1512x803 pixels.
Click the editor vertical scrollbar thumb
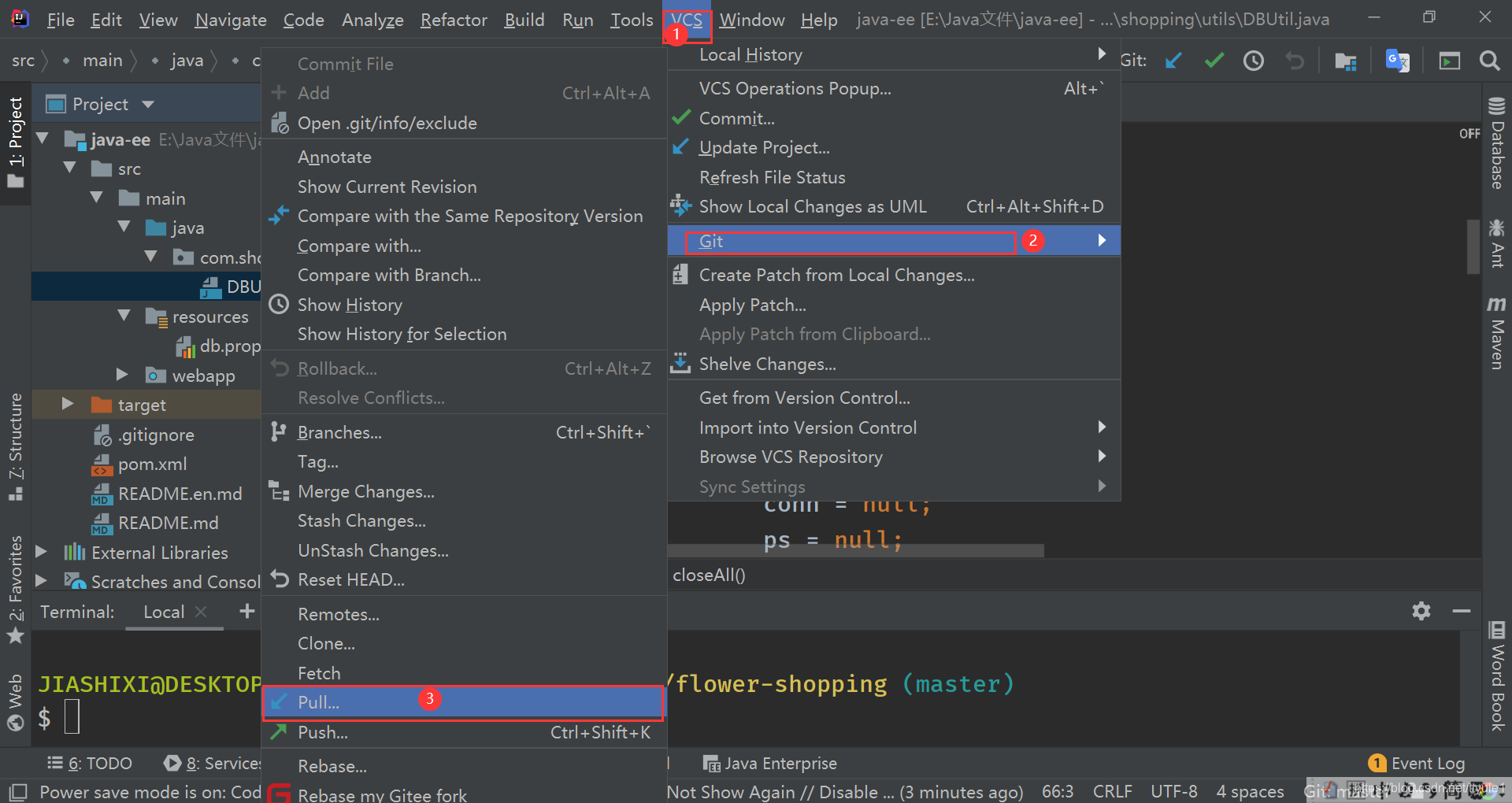1473,246
